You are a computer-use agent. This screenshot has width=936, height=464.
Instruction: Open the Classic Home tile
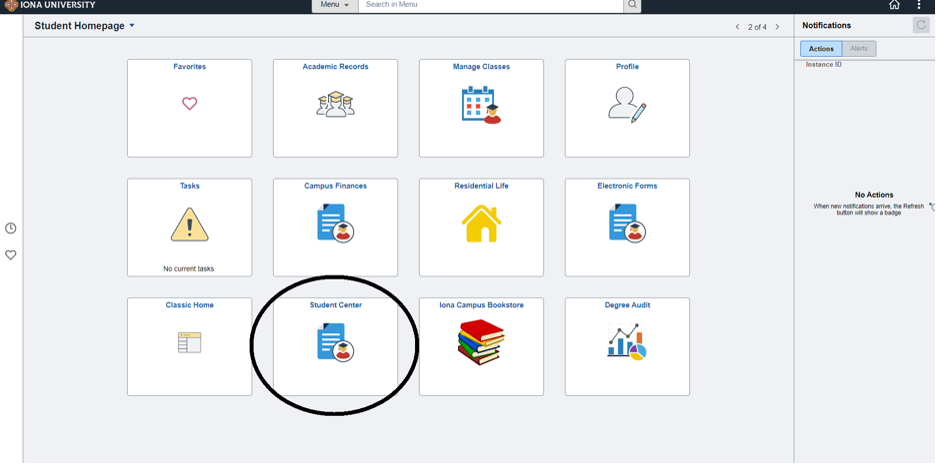pyautogui.click(x=189, y=345)
